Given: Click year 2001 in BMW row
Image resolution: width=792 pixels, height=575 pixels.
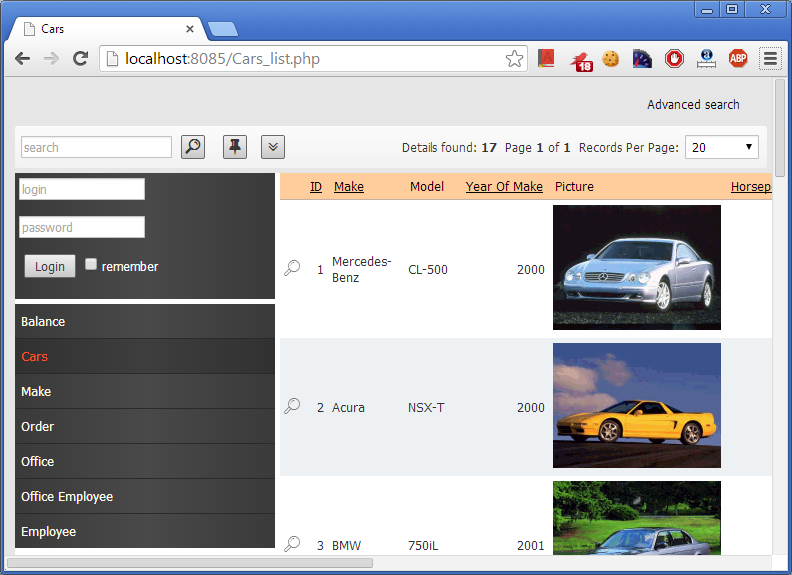Looking at the screenshot, I should click(x=530, y=546).
